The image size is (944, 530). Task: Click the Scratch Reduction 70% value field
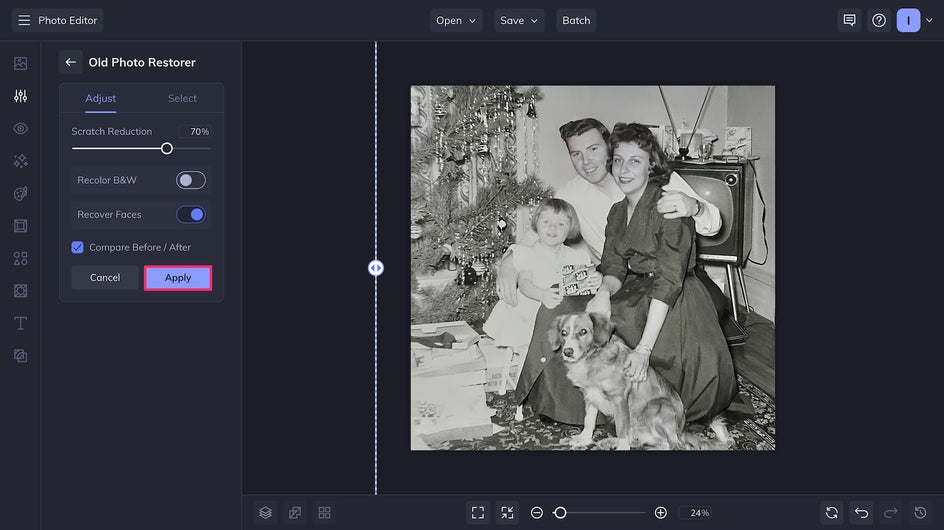195,131
